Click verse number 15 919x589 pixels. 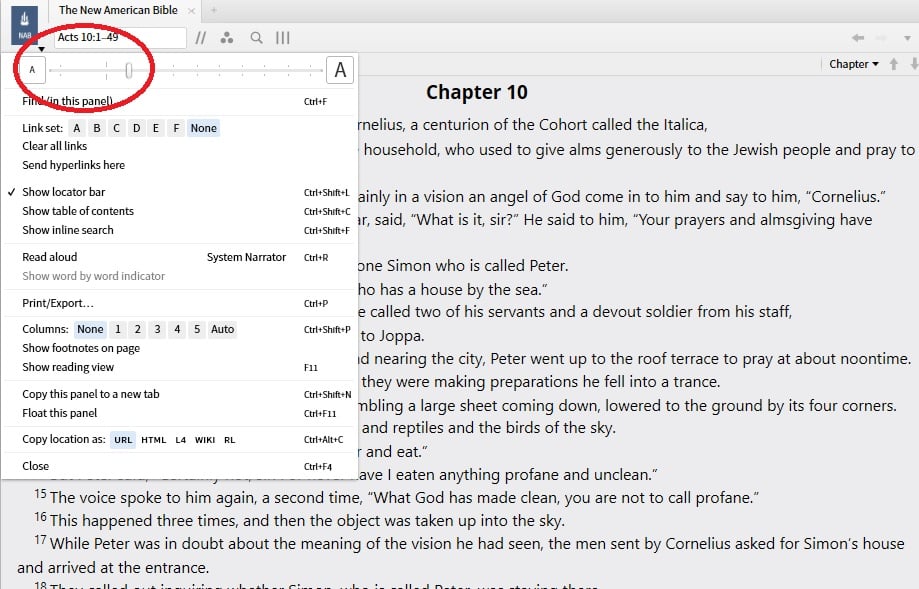[x=40, y=494]
